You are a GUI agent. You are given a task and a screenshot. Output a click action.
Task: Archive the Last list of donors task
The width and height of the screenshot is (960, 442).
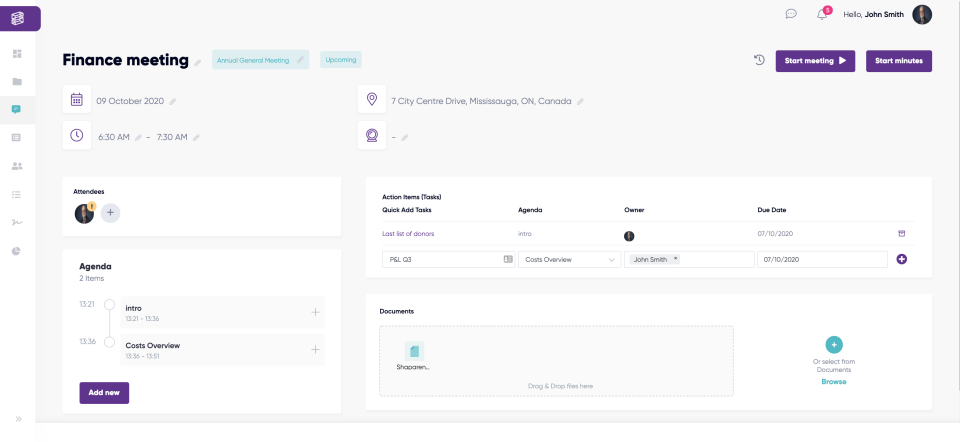901,233
